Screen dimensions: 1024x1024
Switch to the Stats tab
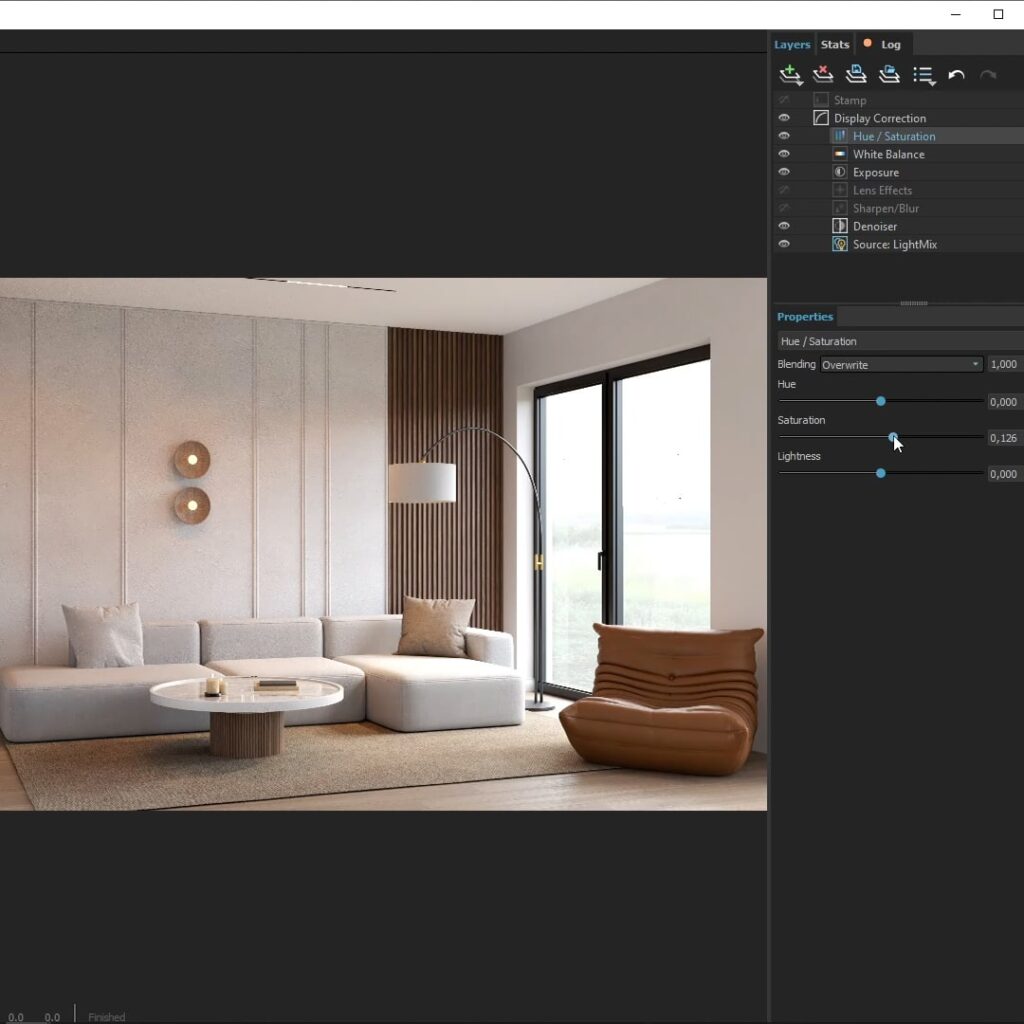tap(835, 44)
